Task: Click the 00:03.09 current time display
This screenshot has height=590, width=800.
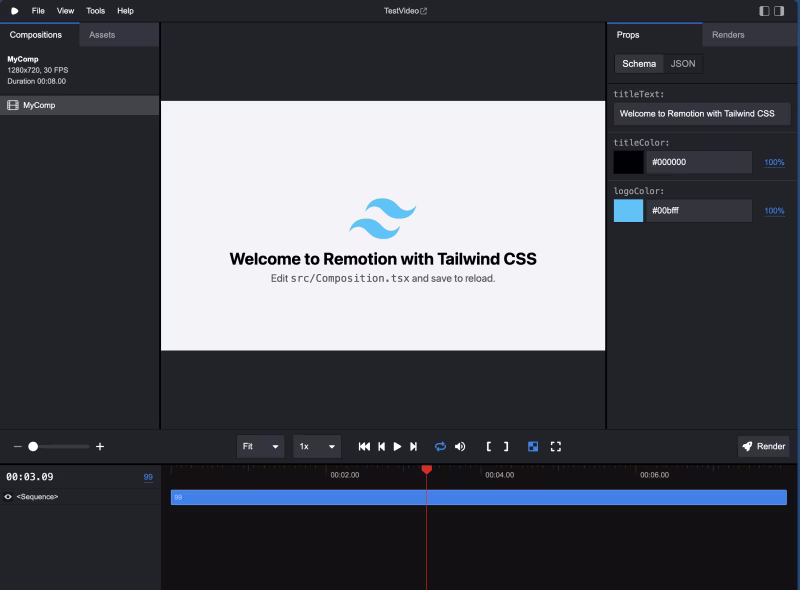Action: (x=30, y=477)
